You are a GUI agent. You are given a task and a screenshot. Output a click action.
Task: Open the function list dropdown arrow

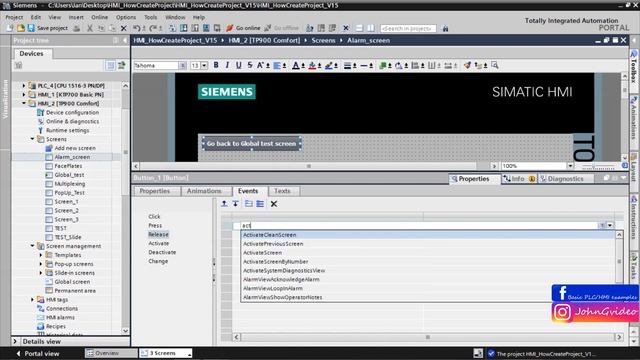(x=610, y=225)
